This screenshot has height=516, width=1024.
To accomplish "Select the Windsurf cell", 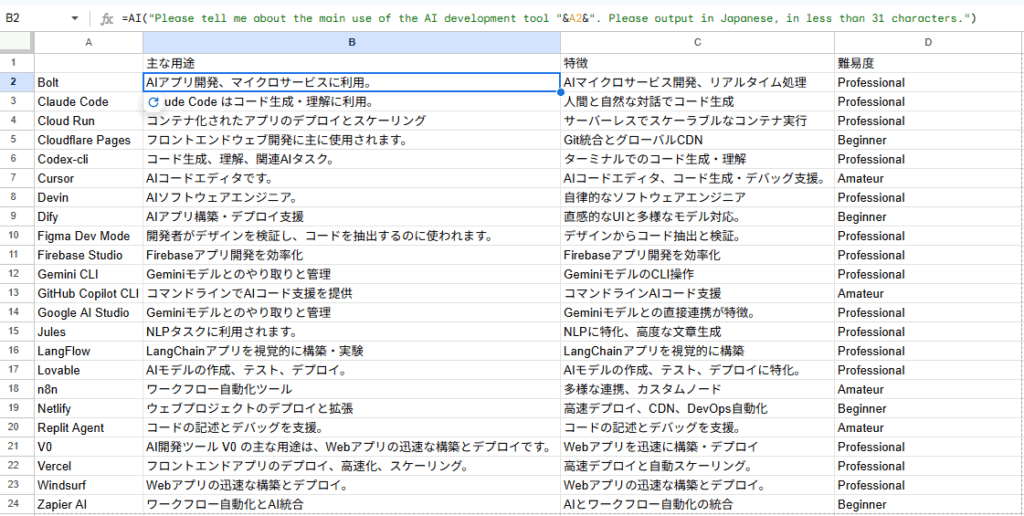I will 89,485.
